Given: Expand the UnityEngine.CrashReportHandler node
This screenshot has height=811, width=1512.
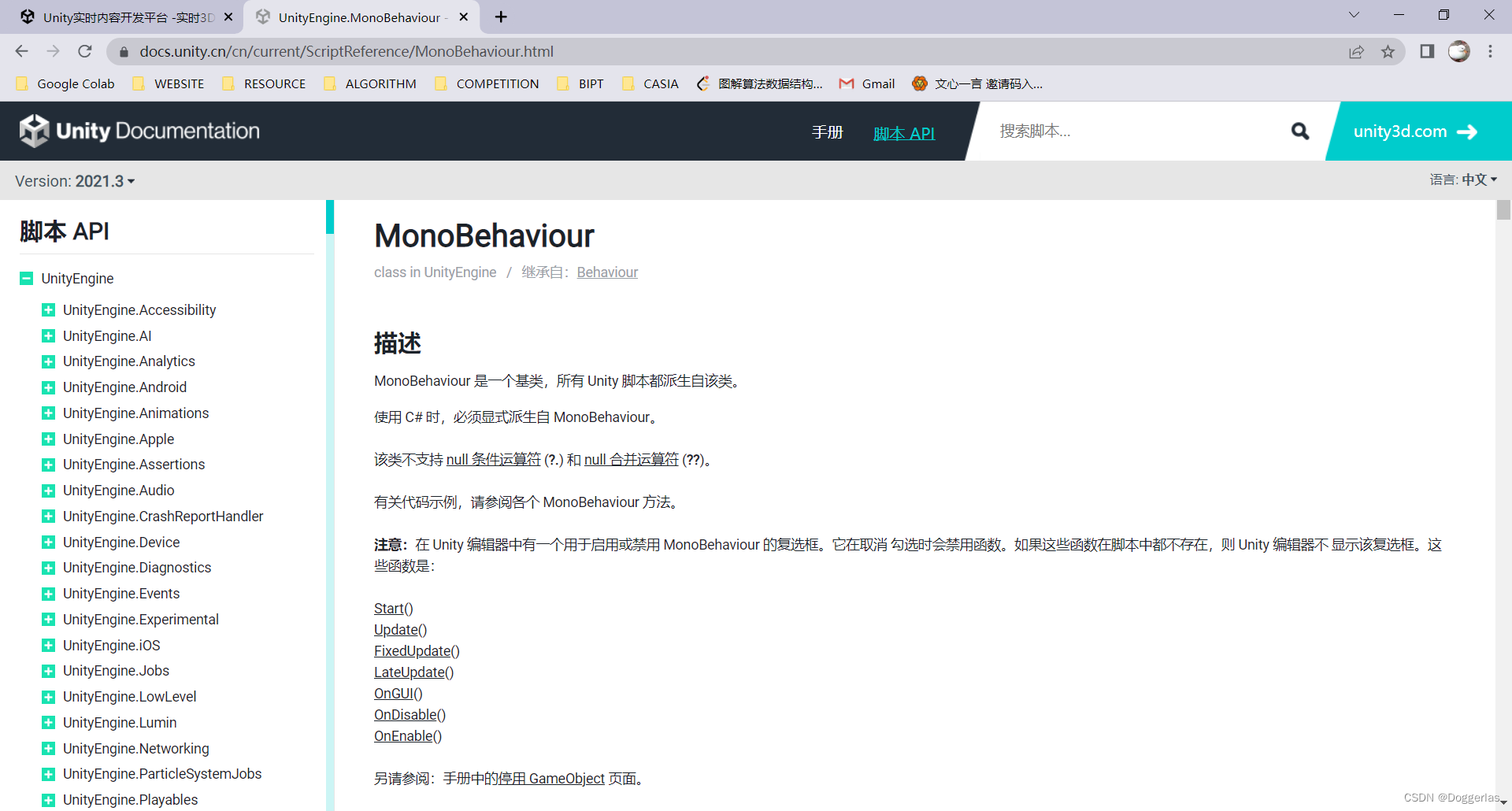Looking at the screenshot, I should 48,517.
